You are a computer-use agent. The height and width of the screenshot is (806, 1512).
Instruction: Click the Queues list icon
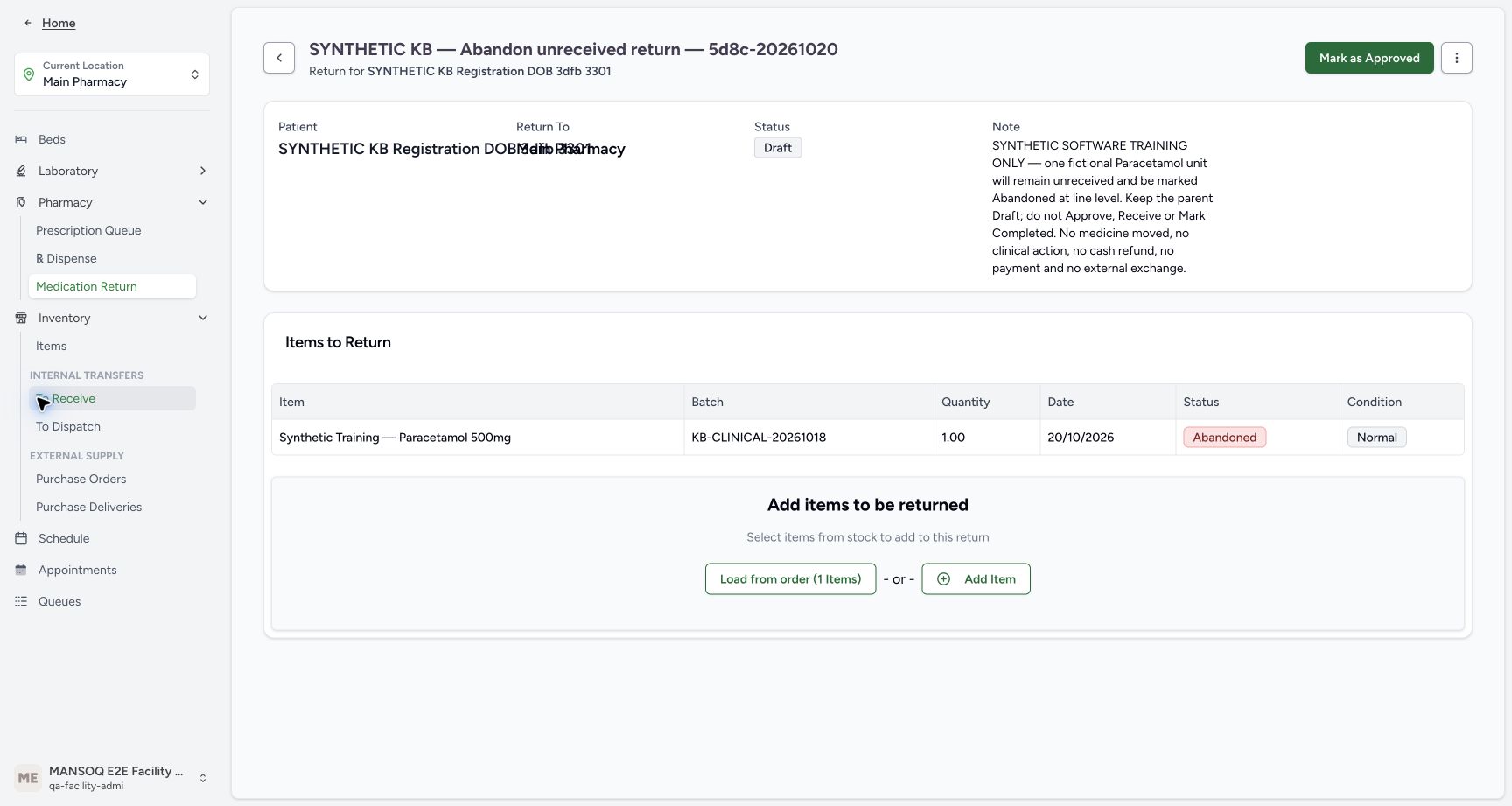point(21,601)
